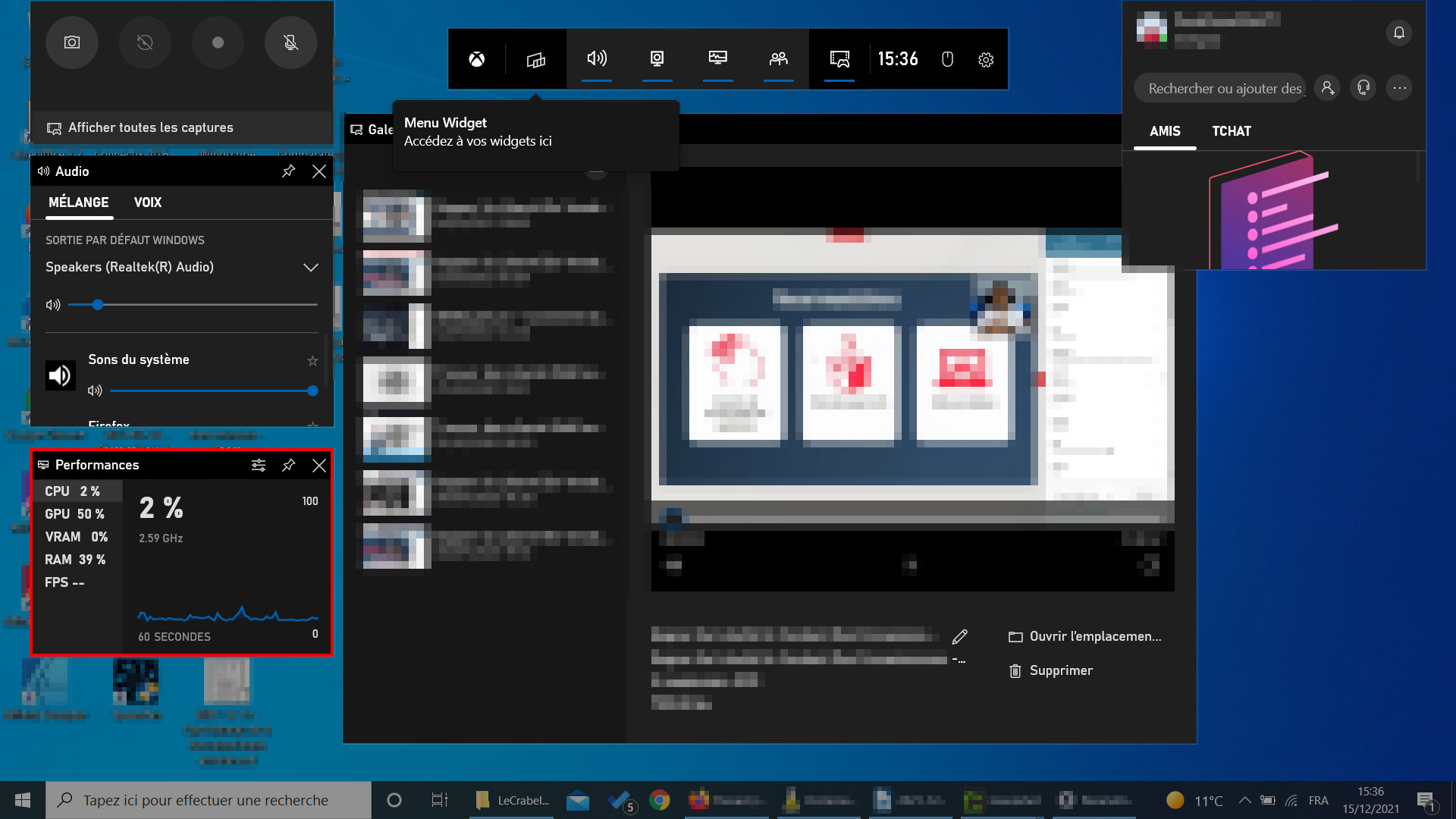Open the clock showing 15:36 15/12/2021
This screenshot has height=819, width=1456.
pos(1370,800)
